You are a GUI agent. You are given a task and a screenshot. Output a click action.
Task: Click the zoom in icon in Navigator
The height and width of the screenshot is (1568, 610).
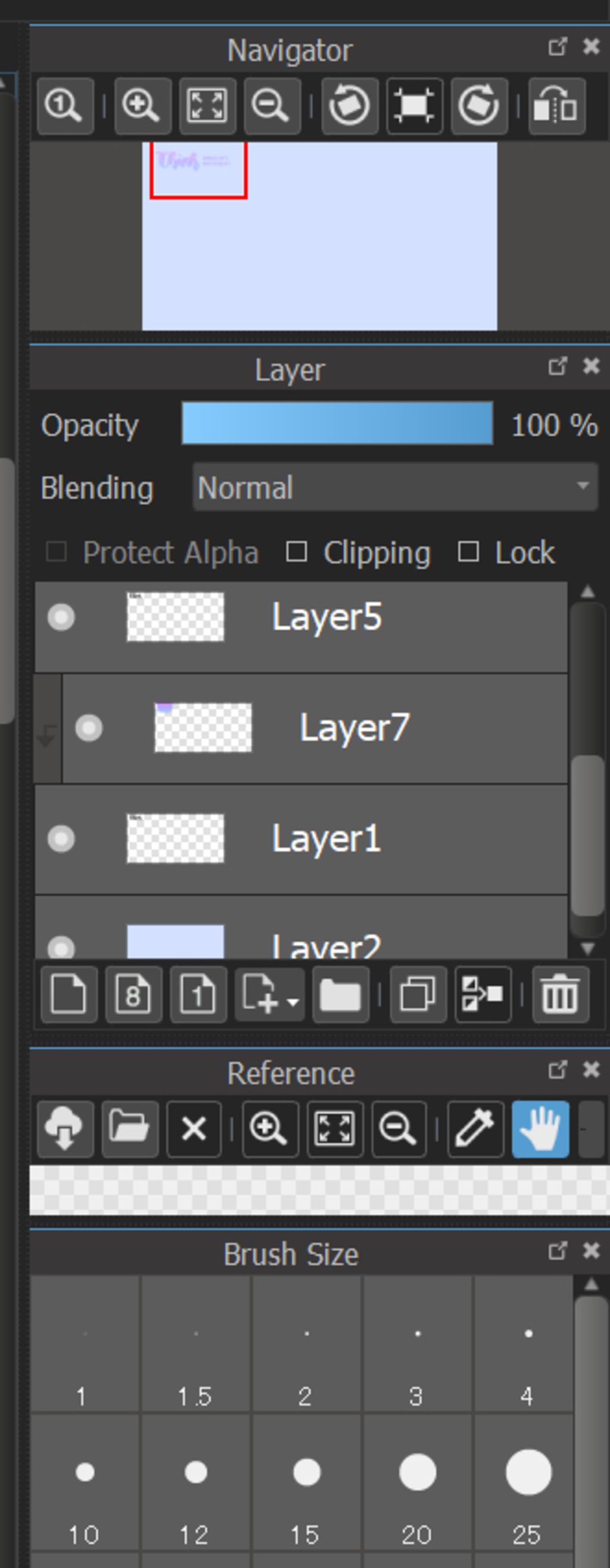coord(142,106)
